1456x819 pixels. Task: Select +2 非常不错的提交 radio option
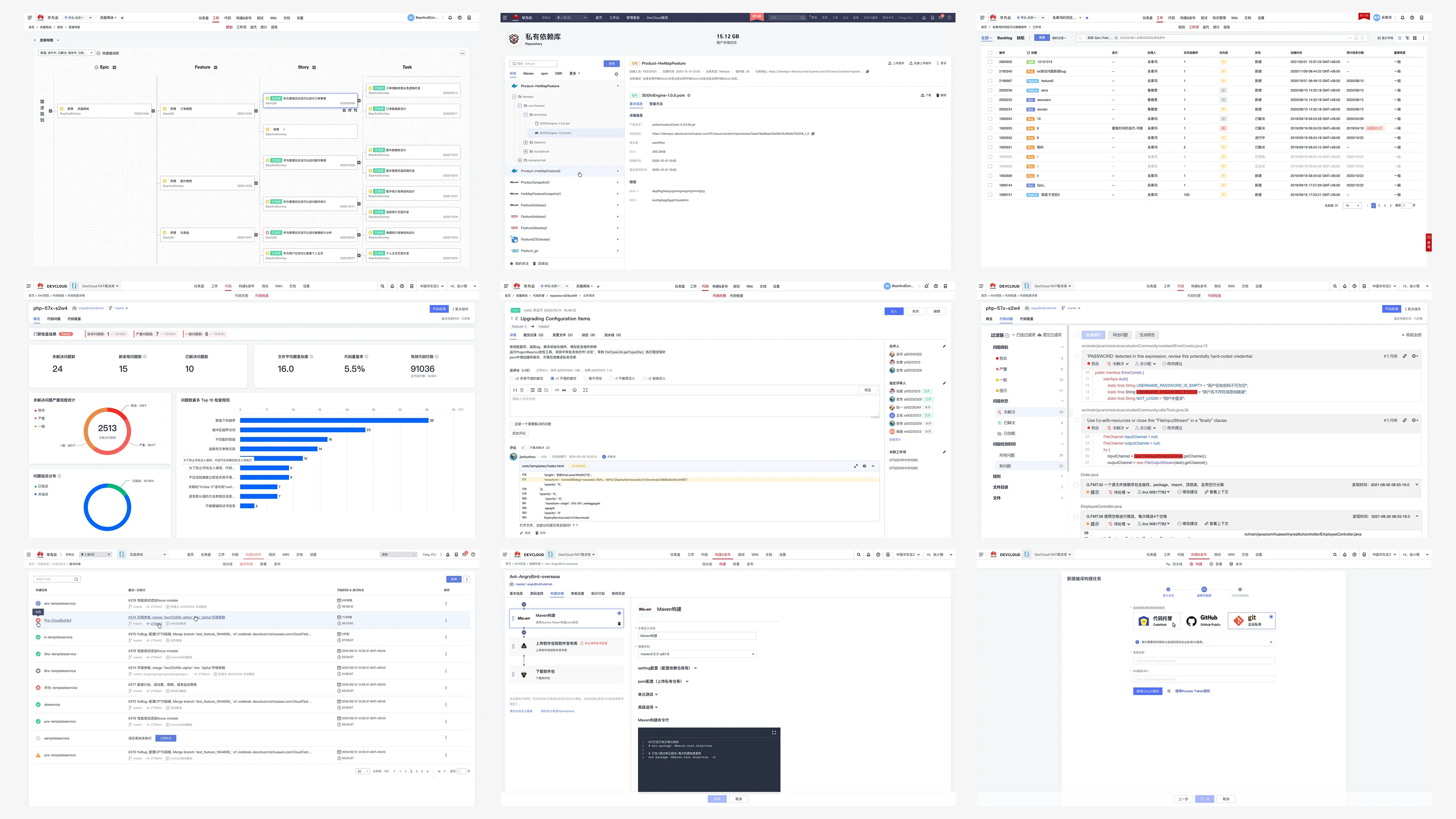pyautogui.click(x=511, y=379)
